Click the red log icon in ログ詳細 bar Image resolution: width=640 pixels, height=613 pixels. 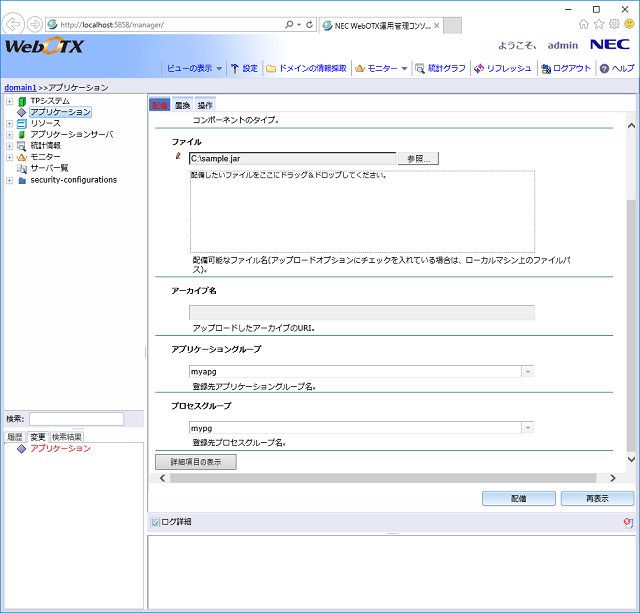coord(627,522)
